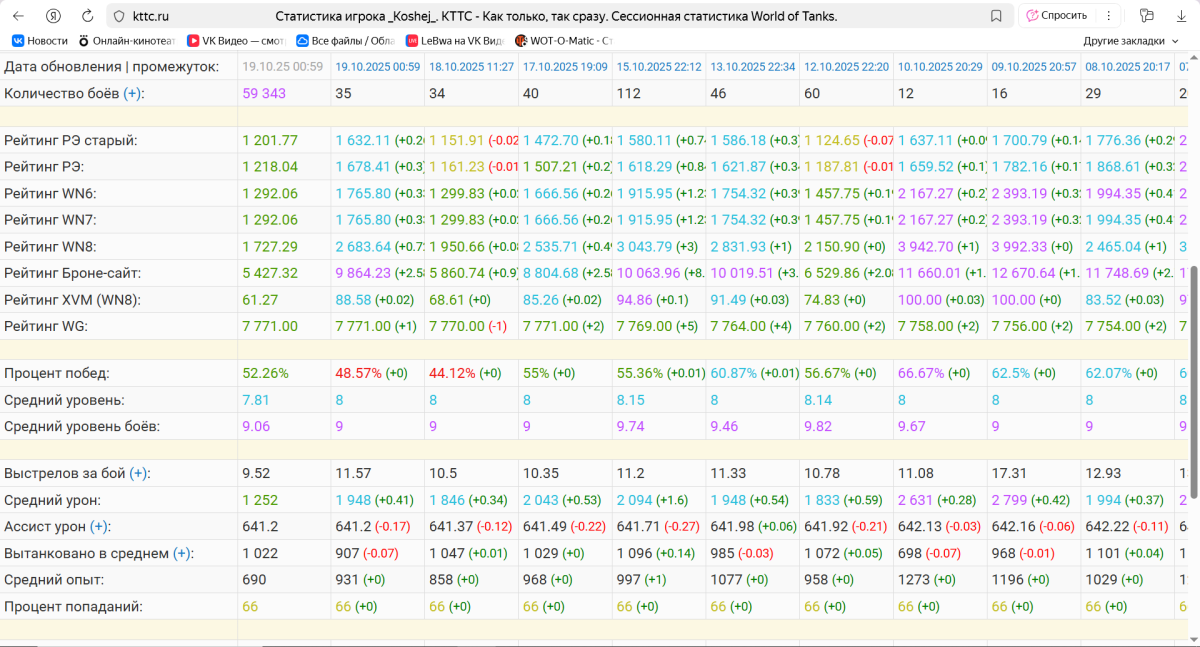Open the three-dot menu beside Спросить
The height and width of the screenshot is (647, 1200).
tap(1108, 16)
